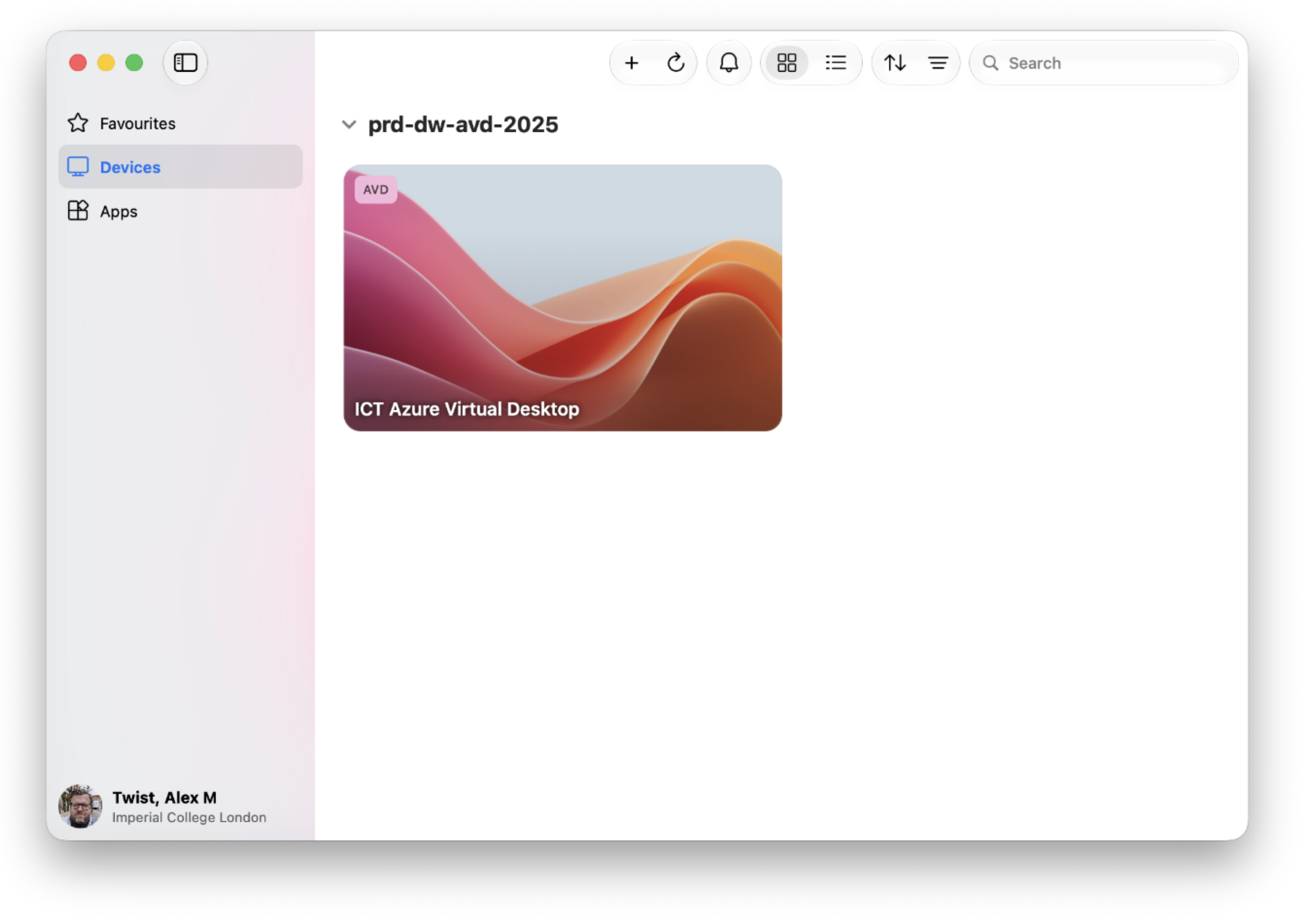Minimize the window with the yellow button
1316x923 pixels.
click(x=106, y=62)
